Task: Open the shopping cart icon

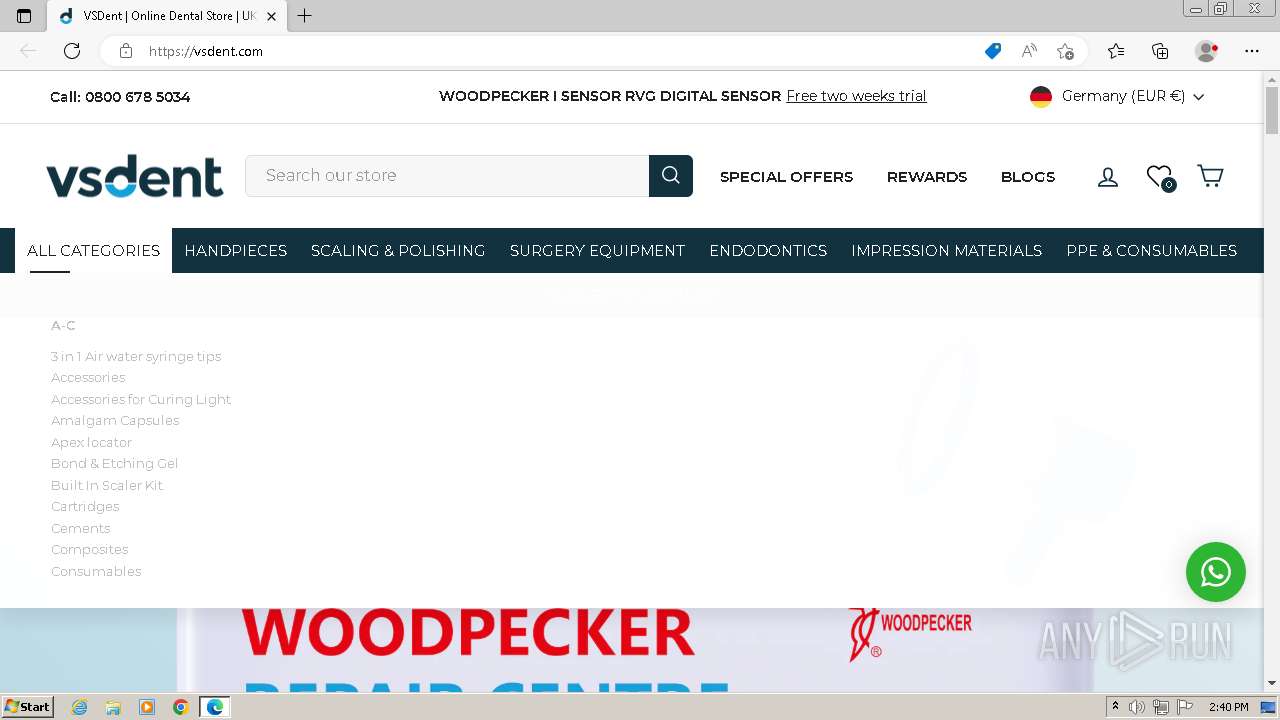Action: tap(1210, 177)
